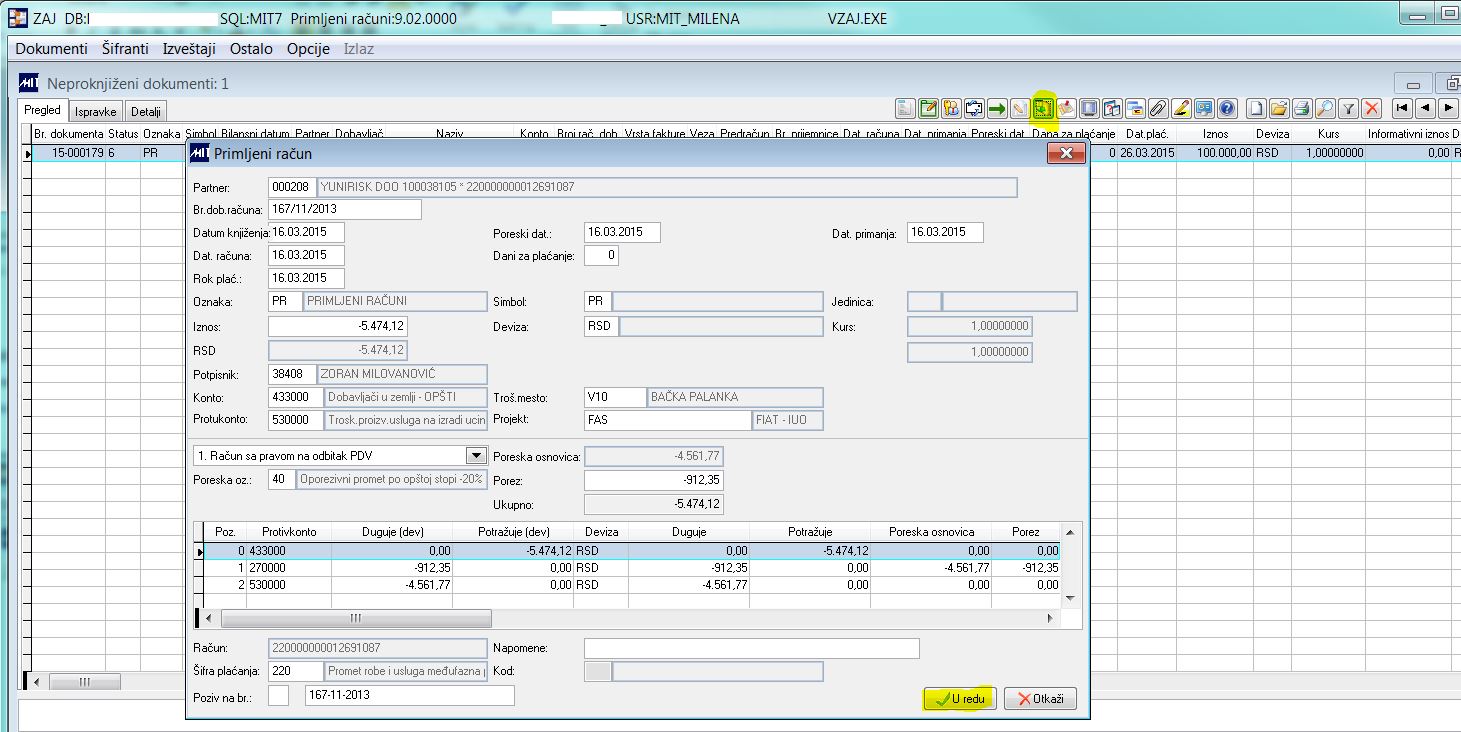This screenshot has width=1461, height=732.
Task: Click the Dat. primanja date field
Action: coord(945,232)
